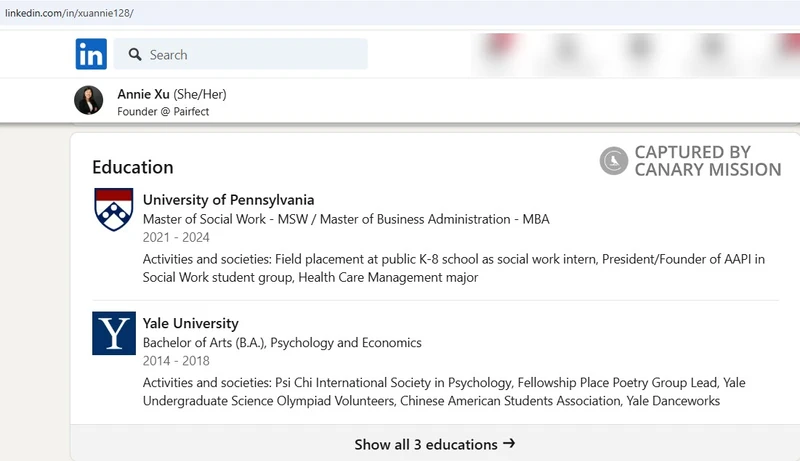Click the arrow beside Show all educations
This screenshot has width=800, height=461.
[509, 444]
